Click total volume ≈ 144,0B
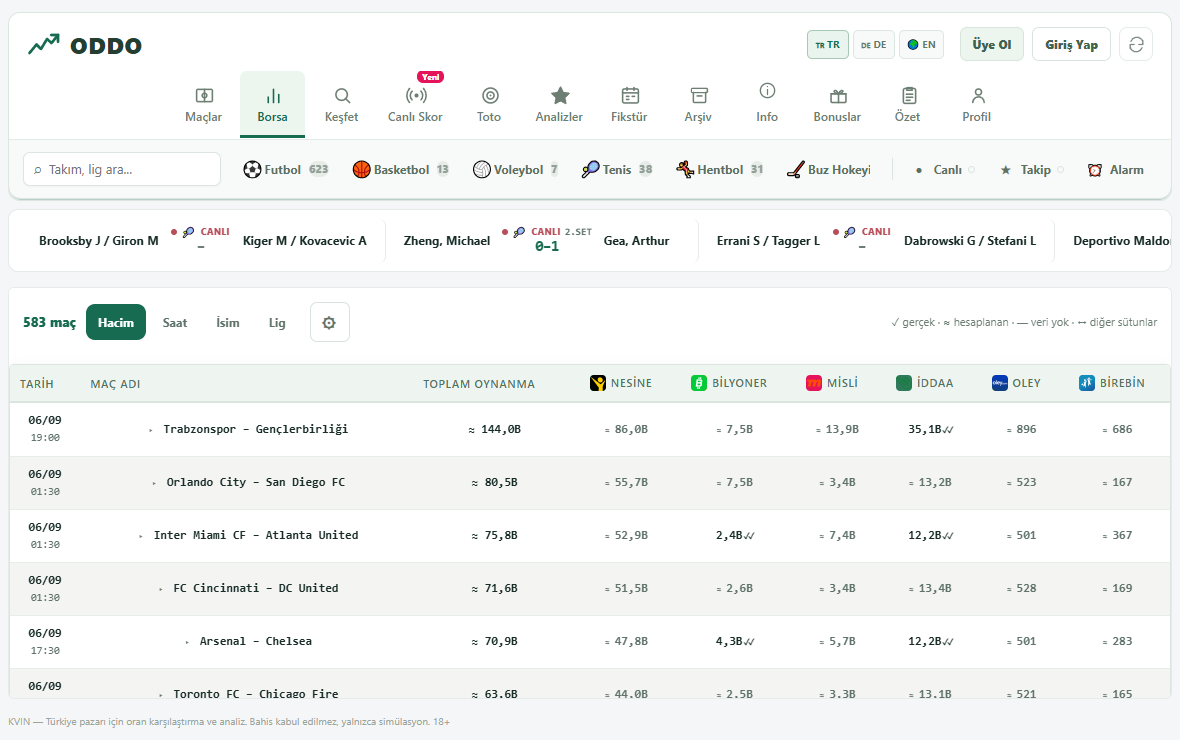 [494, 429]
